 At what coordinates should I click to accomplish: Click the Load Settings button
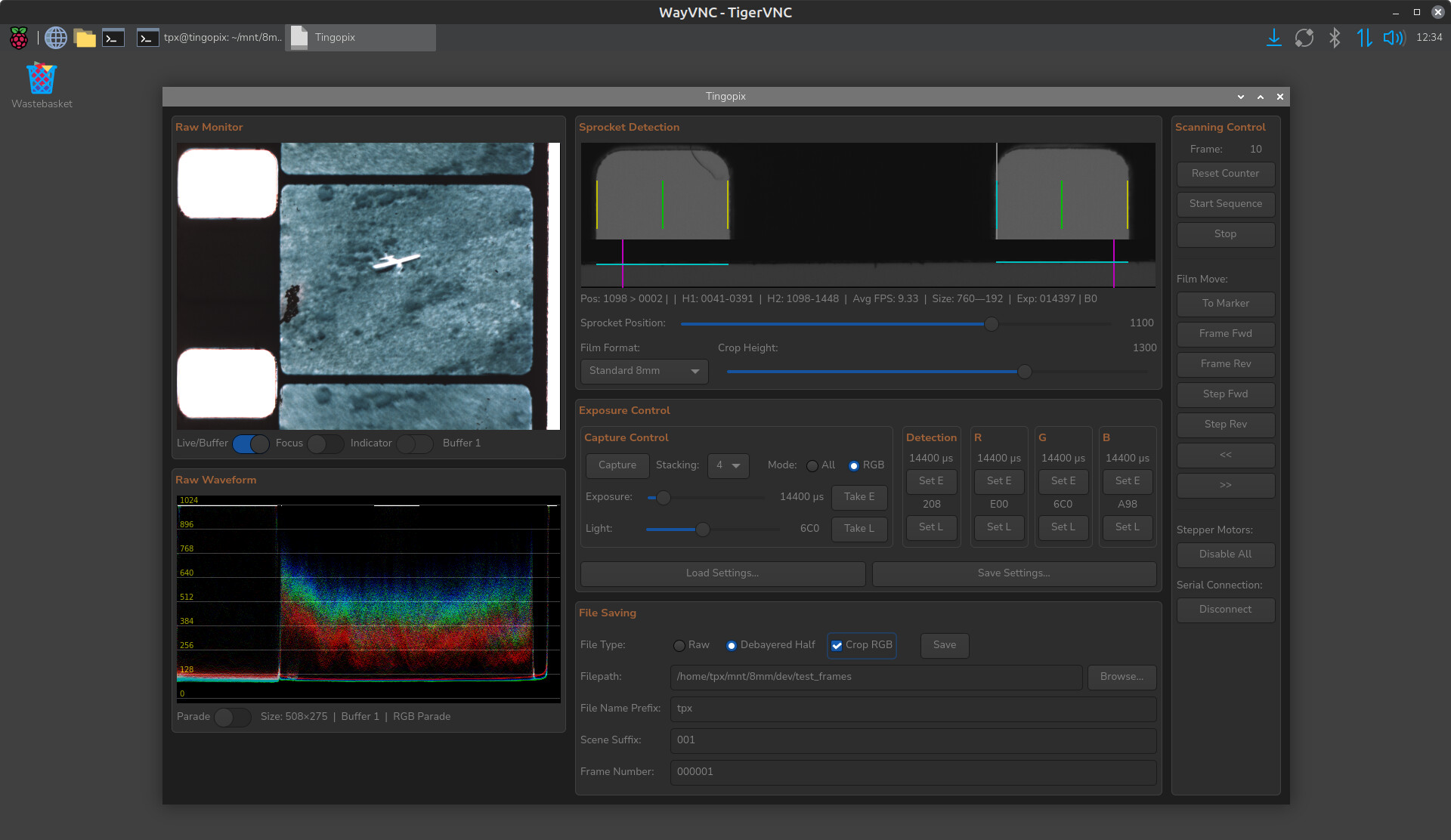coord(722,573)
